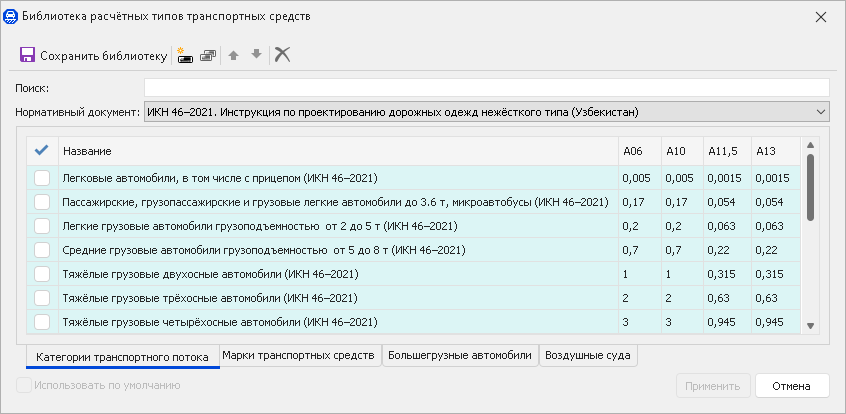The width and height of the screenshot is (846, 414).
Task: Click the move down arrow icon
Action: tap(257, 55)
